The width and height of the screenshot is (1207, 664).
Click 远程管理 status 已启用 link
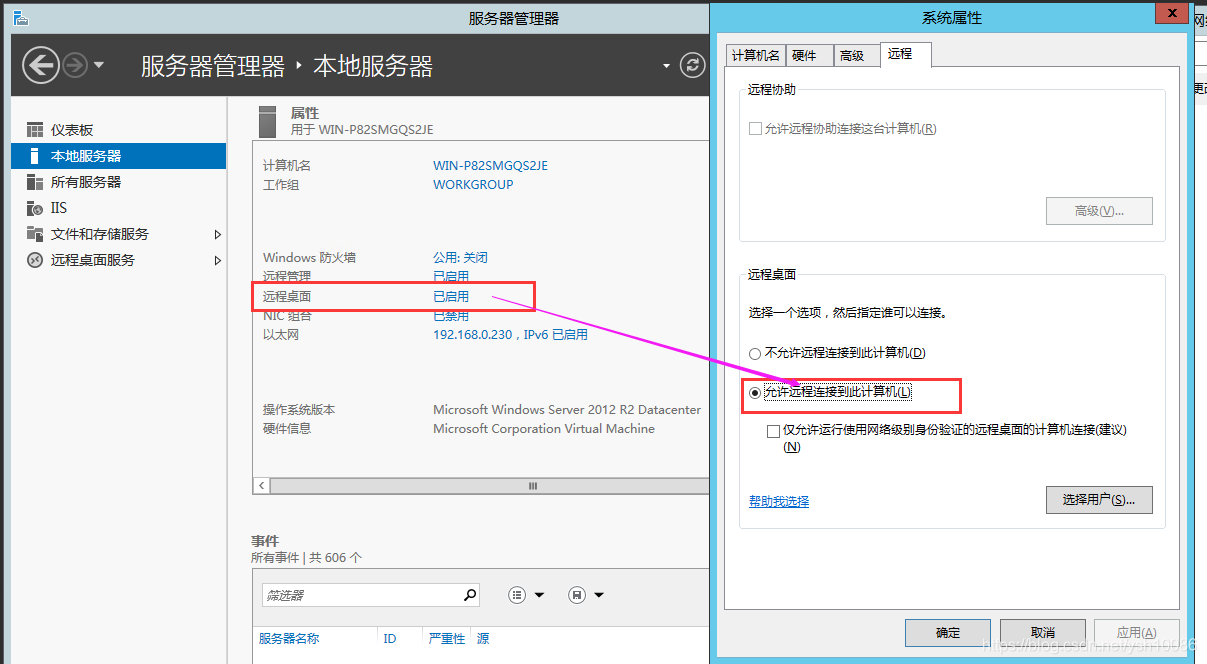(x=451, y=276)
